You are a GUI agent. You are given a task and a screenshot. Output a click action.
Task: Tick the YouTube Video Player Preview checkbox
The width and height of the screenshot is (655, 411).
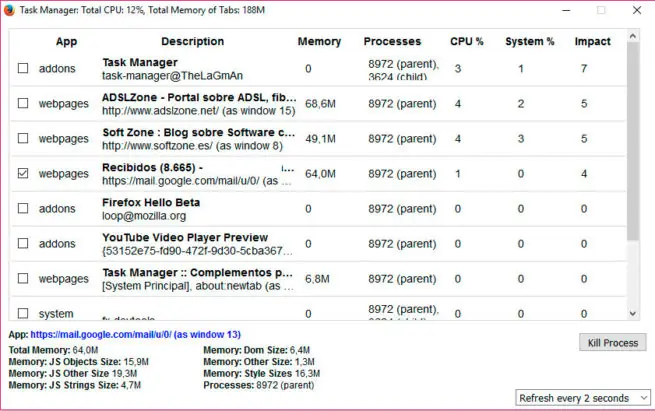pyautogui.click(x=23, y=244)
